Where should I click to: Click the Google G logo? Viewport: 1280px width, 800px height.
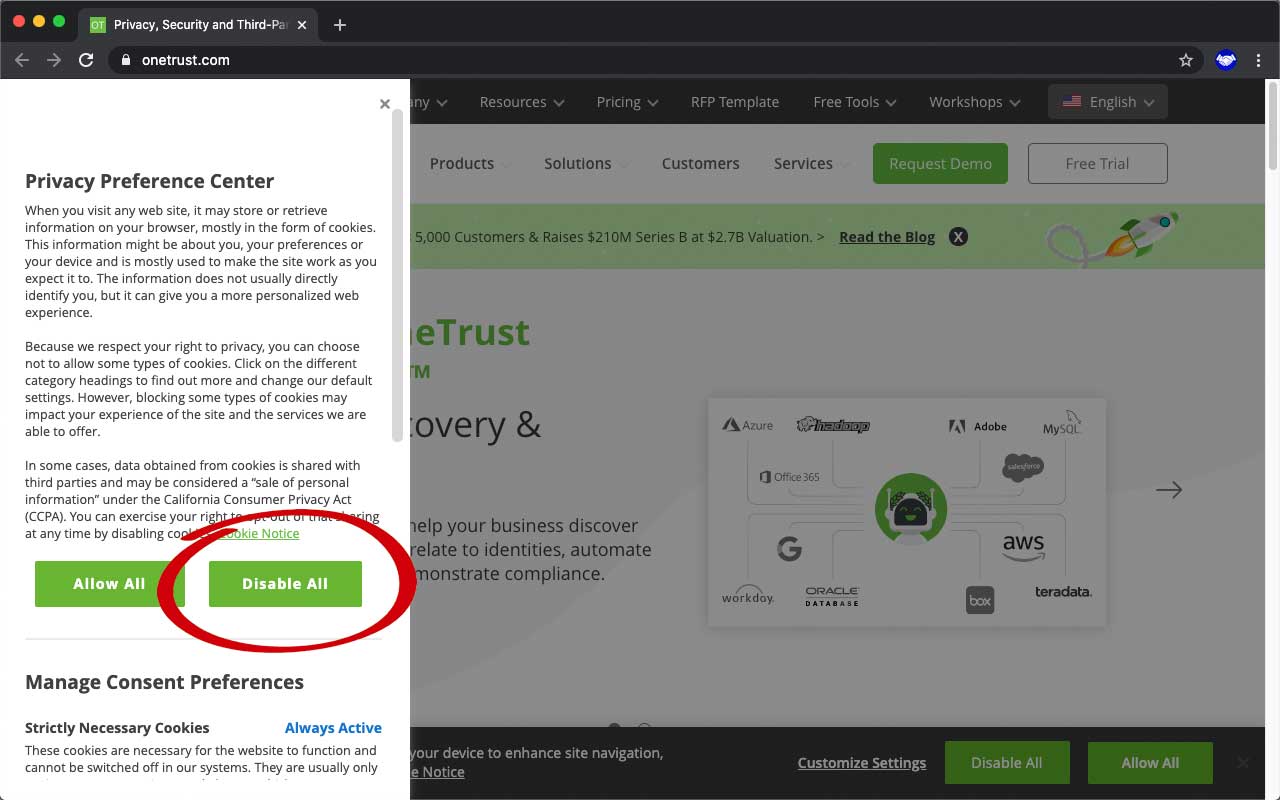coord(790,548)
